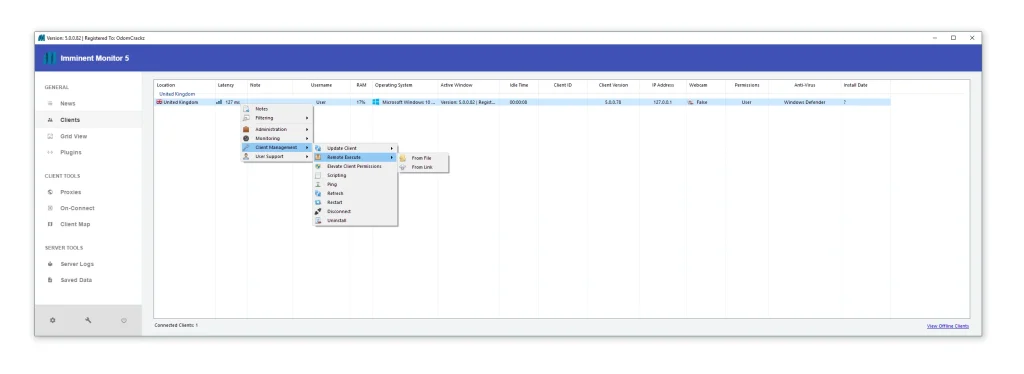This screenshot has height=374, width=1024.
Task: Click the Administration briefcase icon
Action: [x=246, y=129]
